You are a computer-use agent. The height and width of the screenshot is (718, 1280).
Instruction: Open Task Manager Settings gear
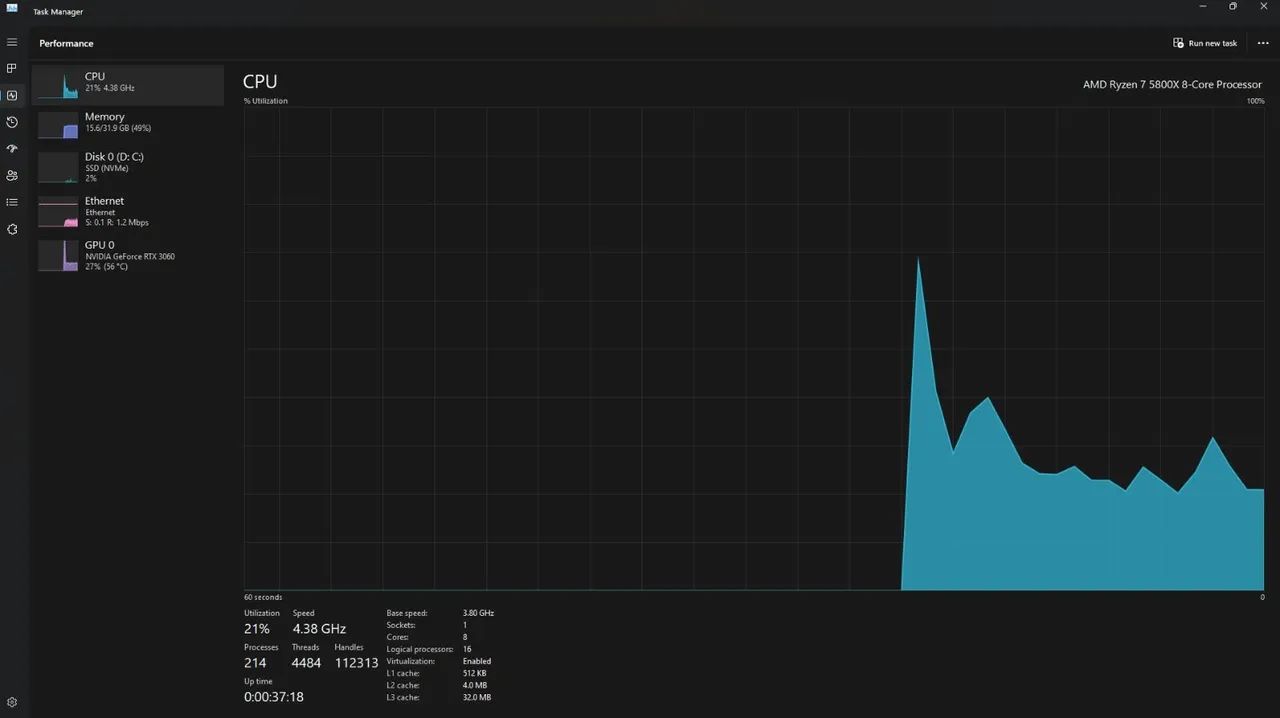[12, 702]
